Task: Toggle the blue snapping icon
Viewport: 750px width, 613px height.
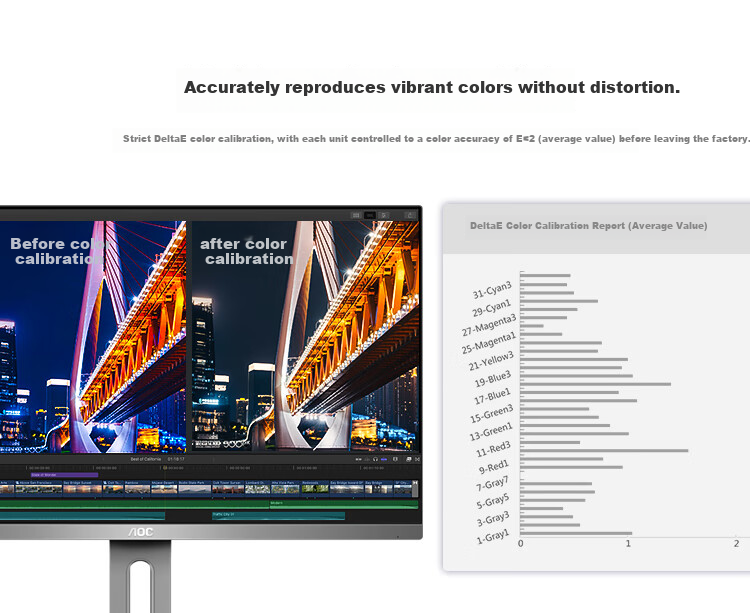Action: 384,459
